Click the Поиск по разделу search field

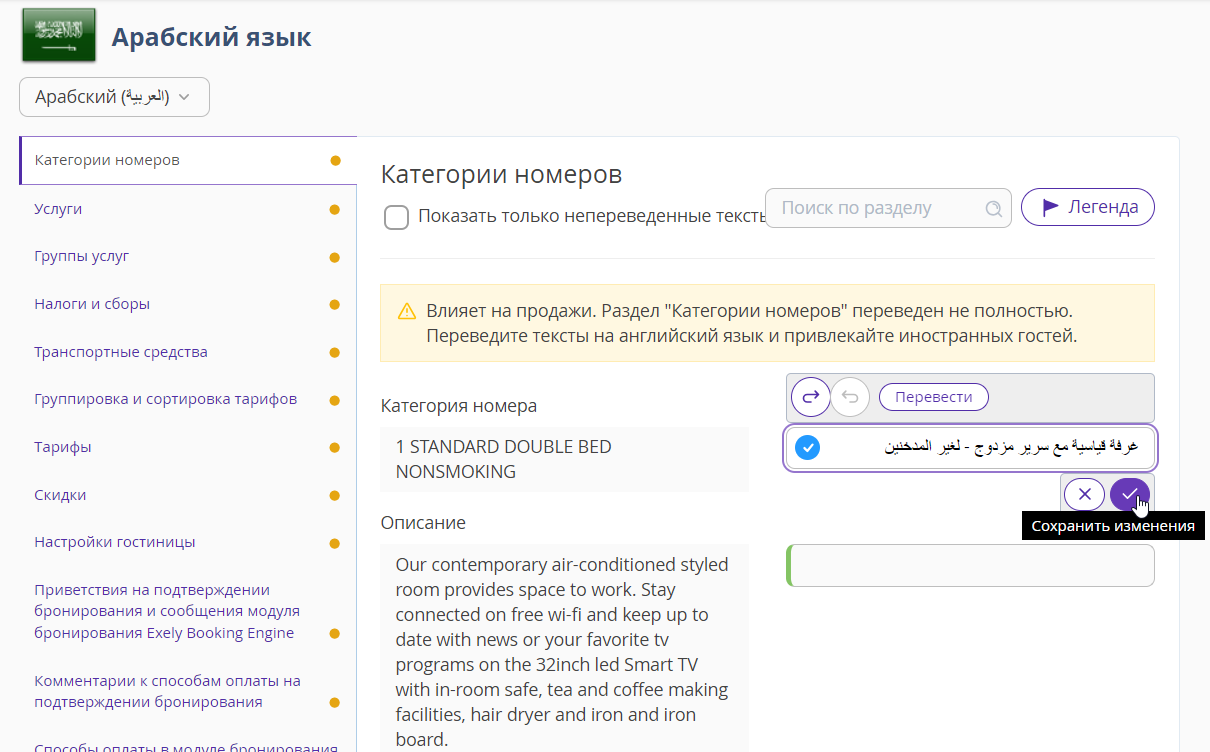click(888, 208)
